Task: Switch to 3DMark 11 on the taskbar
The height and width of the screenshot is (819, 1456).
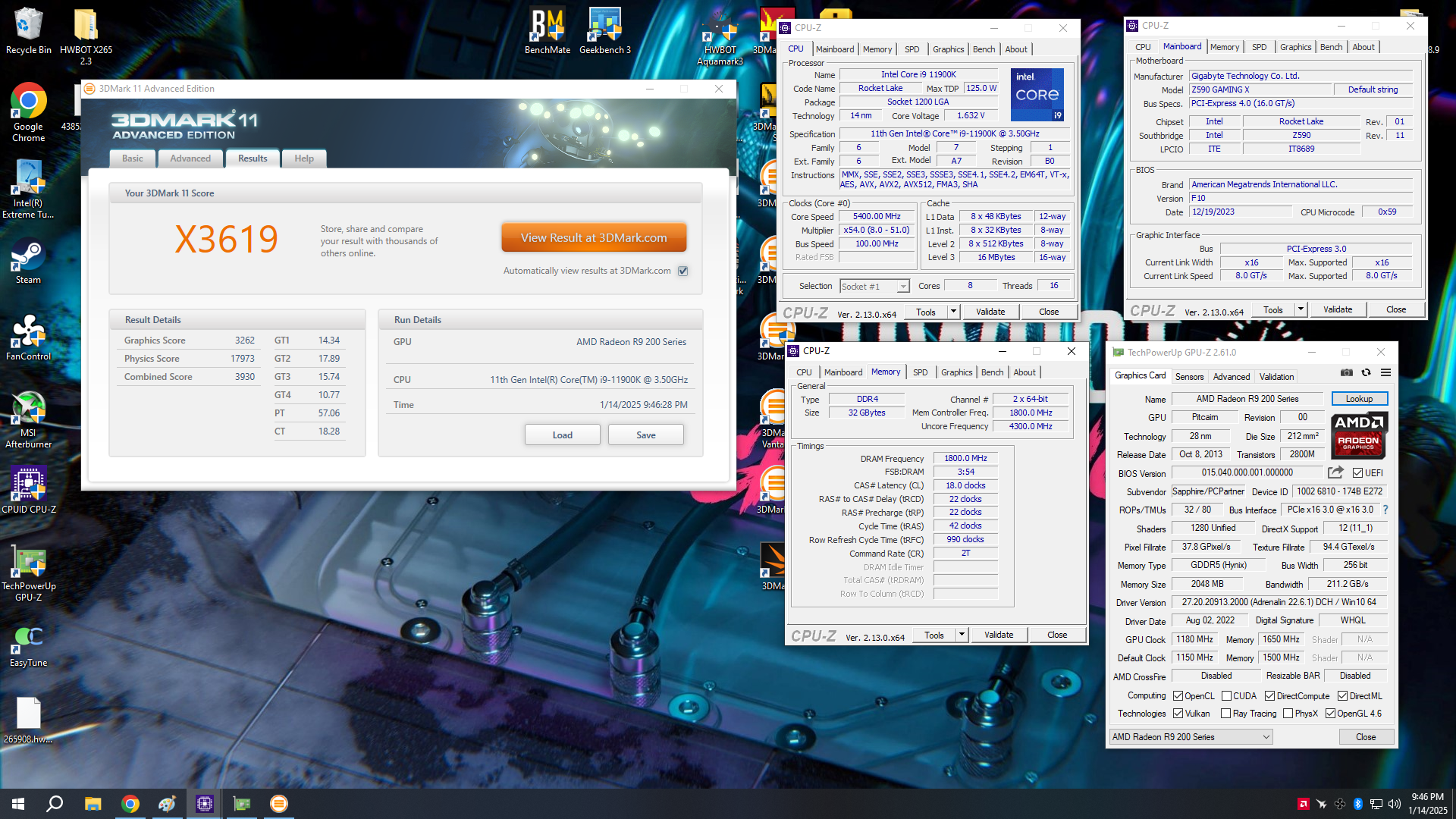Action: point(279,804)
